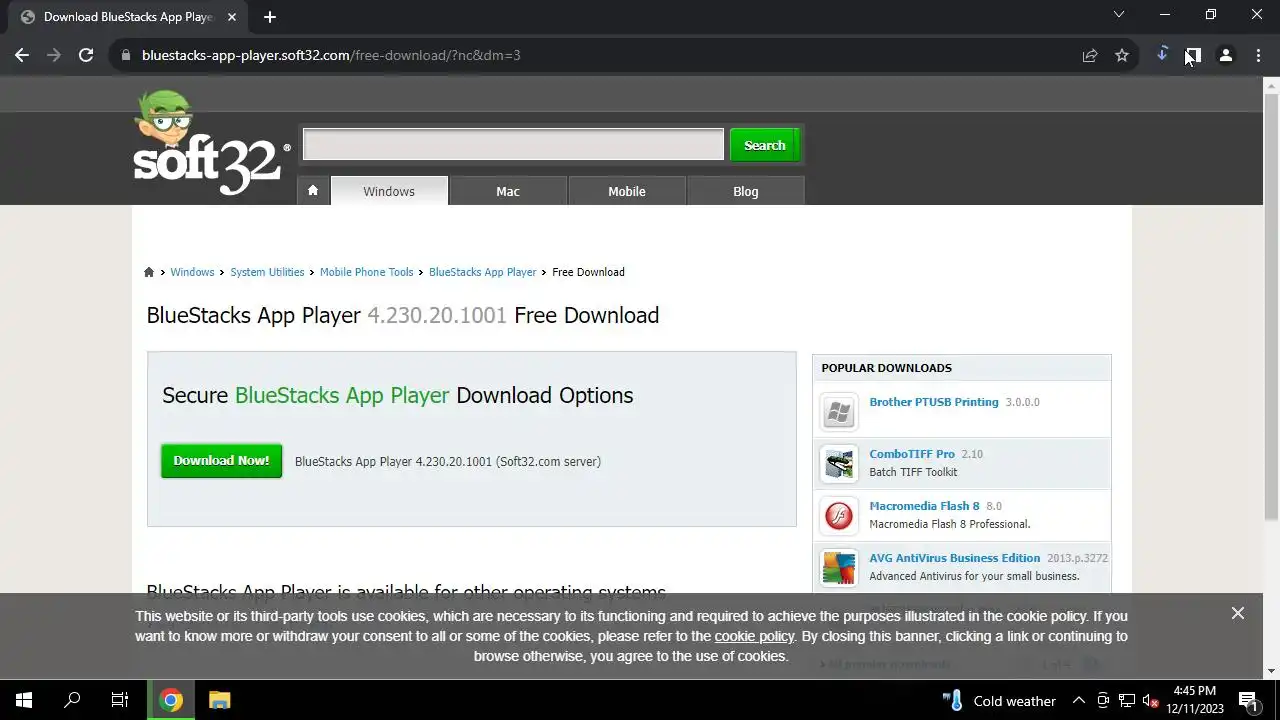View site information padlock icon
Image resolution: width=1280 pixels, height=720 pixels.
125,55
